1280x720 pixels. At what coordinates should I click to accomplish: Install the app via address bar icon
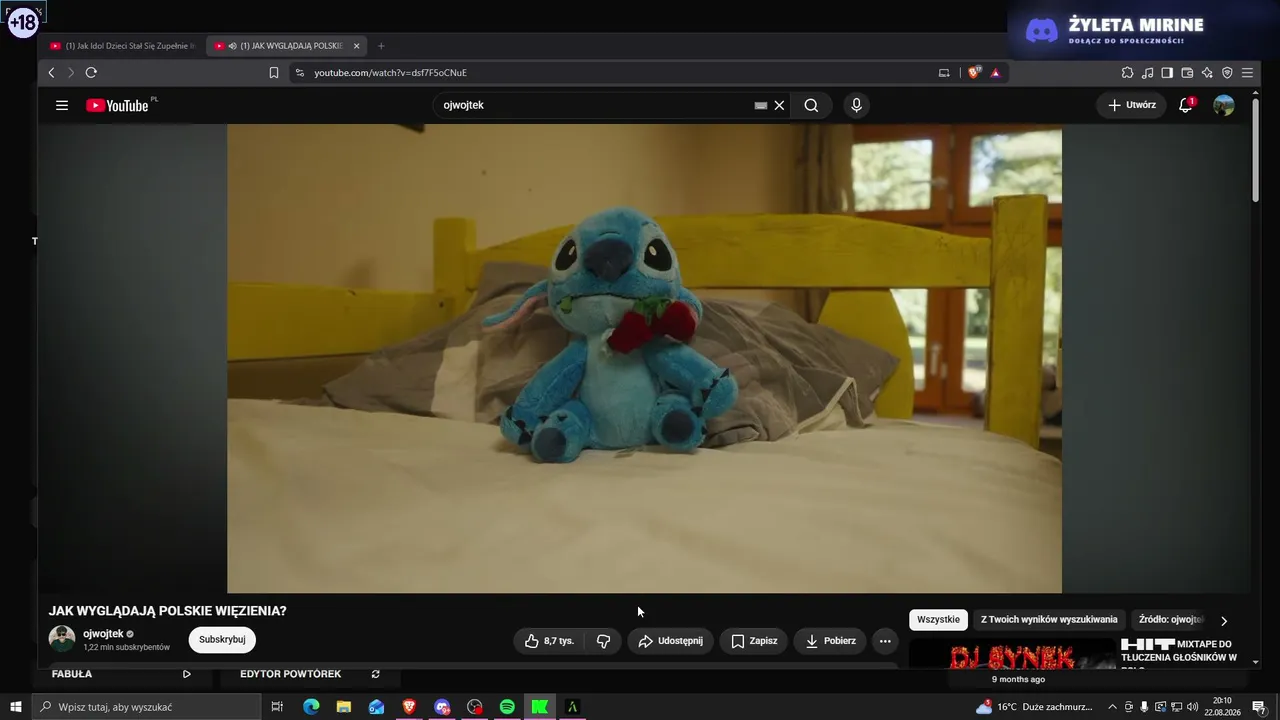point(944,72)
